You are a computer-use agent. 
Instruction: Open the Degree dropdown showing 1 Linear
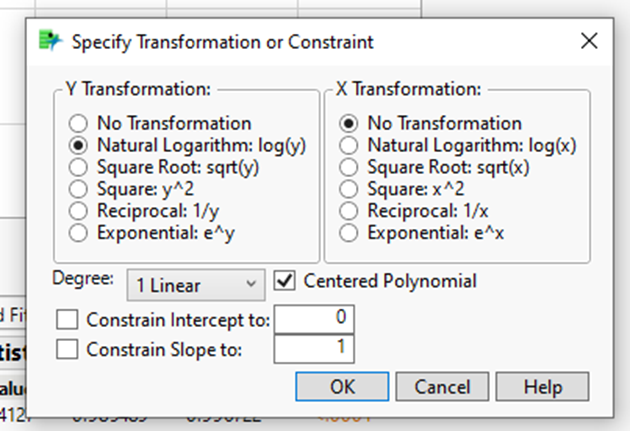tap(196, 284)
